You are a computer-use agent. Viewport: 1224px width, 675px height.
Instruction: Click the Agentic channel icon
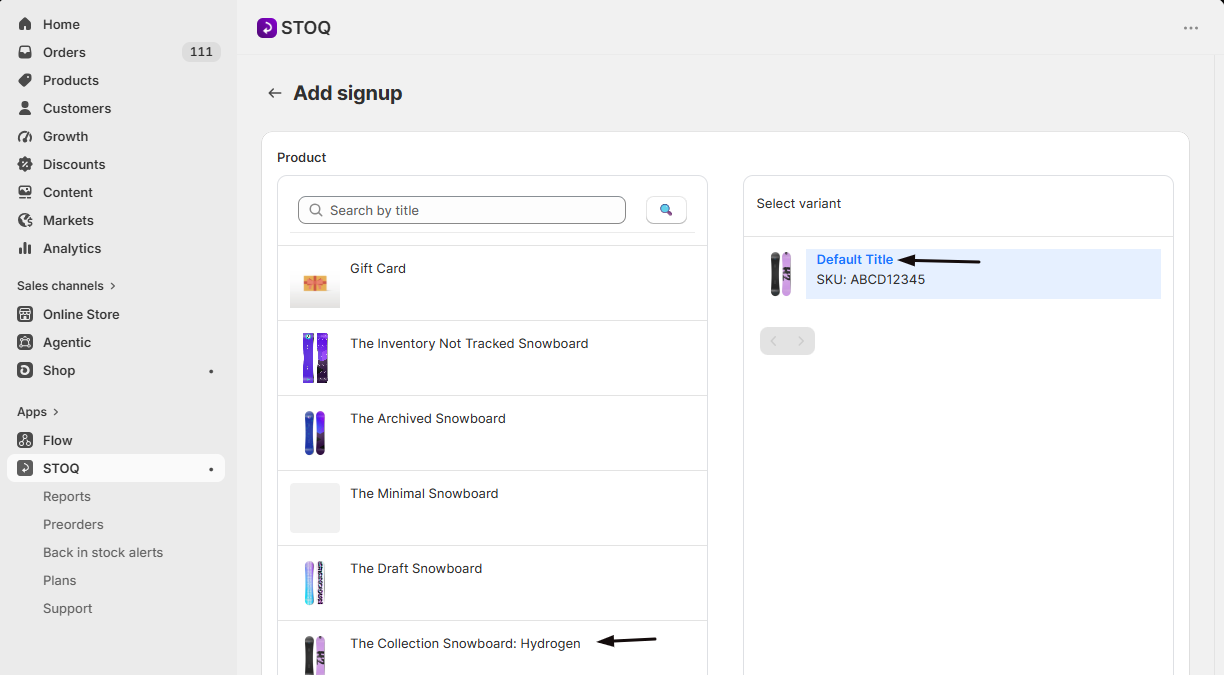[x=25, y=342]
